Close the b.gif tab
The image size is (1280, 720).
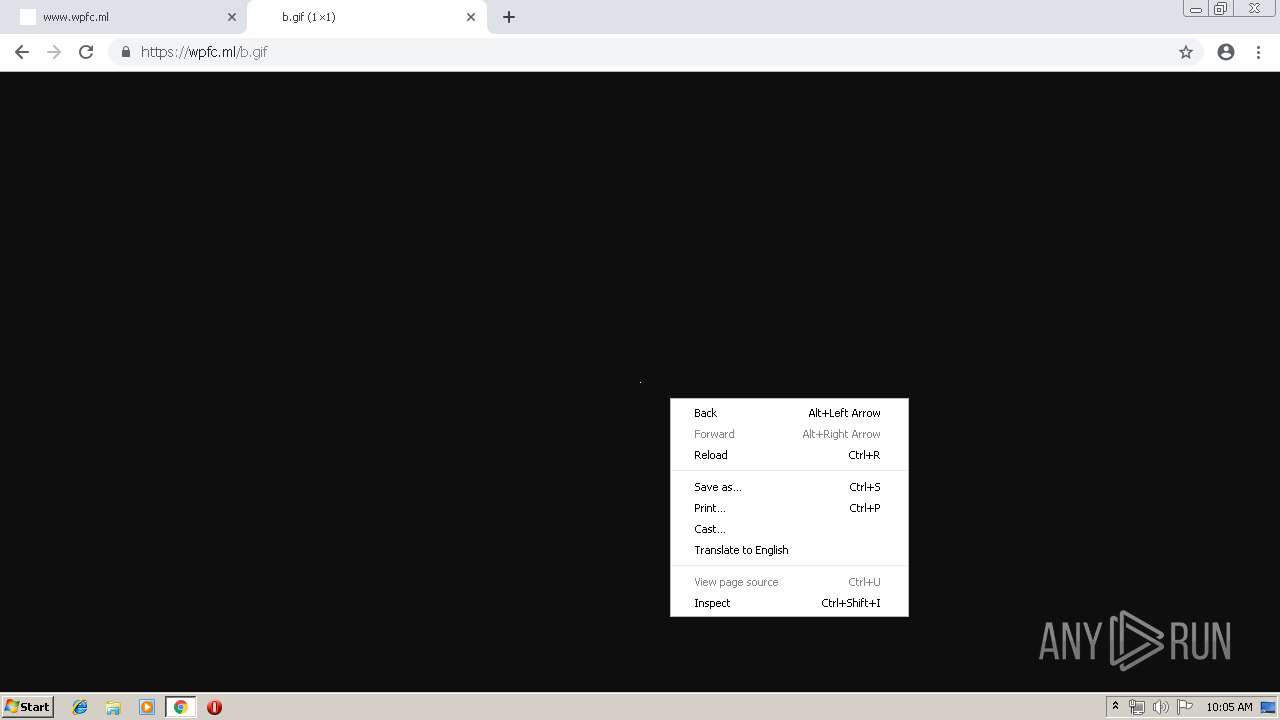(471, 17)
